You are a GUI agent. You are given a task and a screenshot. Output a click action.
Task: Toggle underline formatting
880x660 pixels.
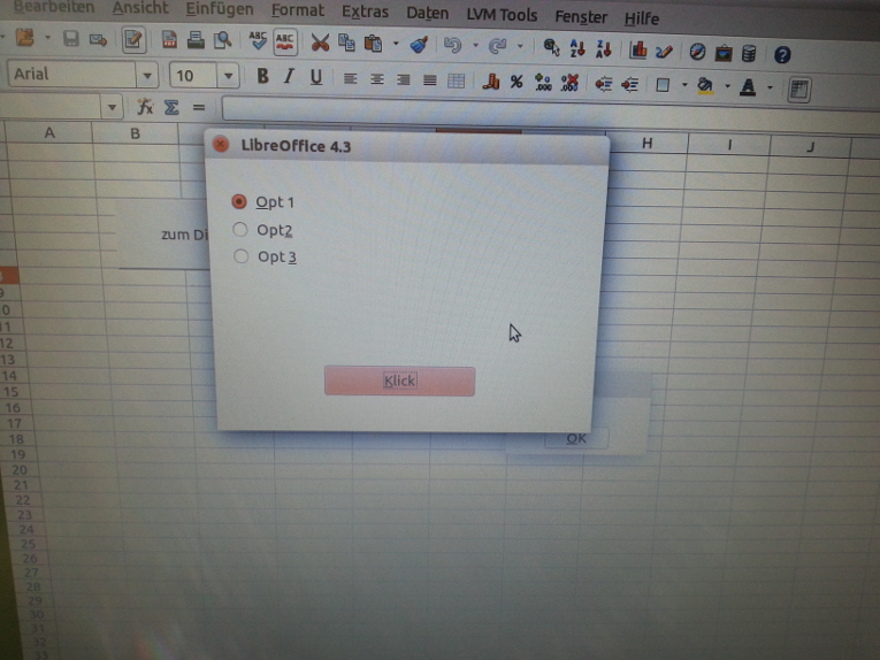coord(316,77)
